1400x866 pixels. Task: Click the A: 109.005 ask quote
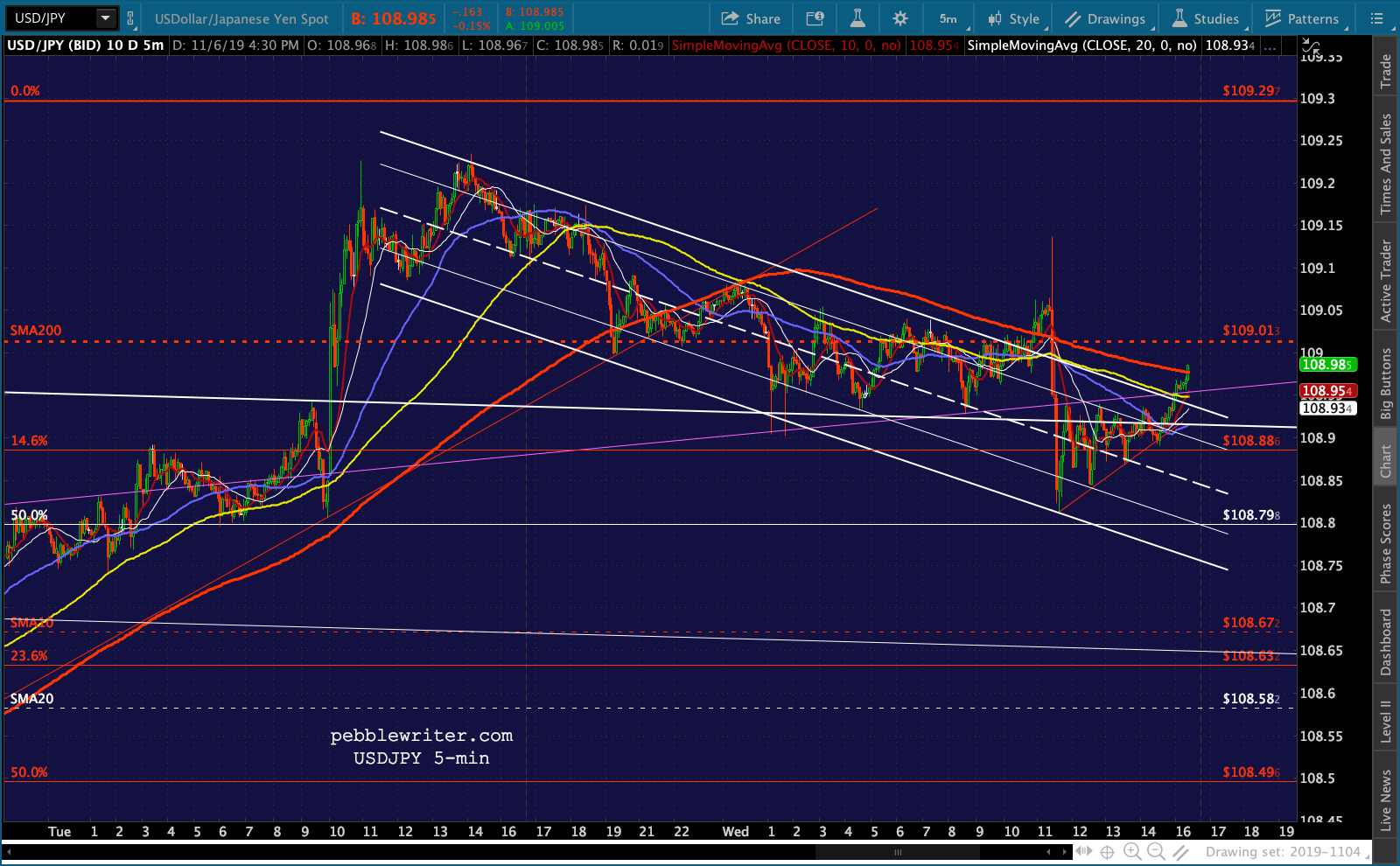pos(535,26)
